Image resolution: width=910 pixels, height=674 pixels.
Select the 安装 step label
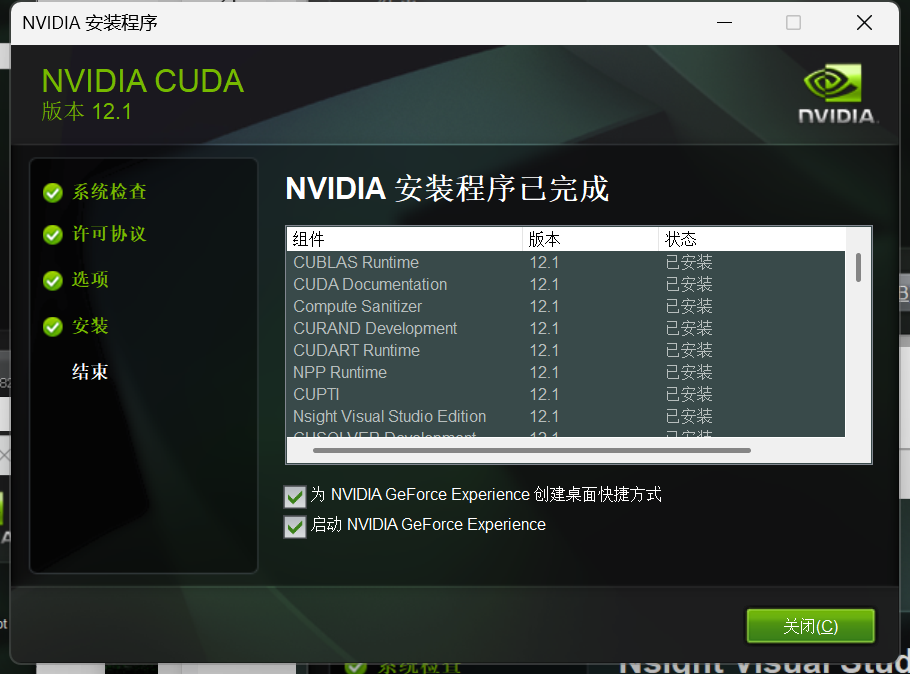coord(90,326)
